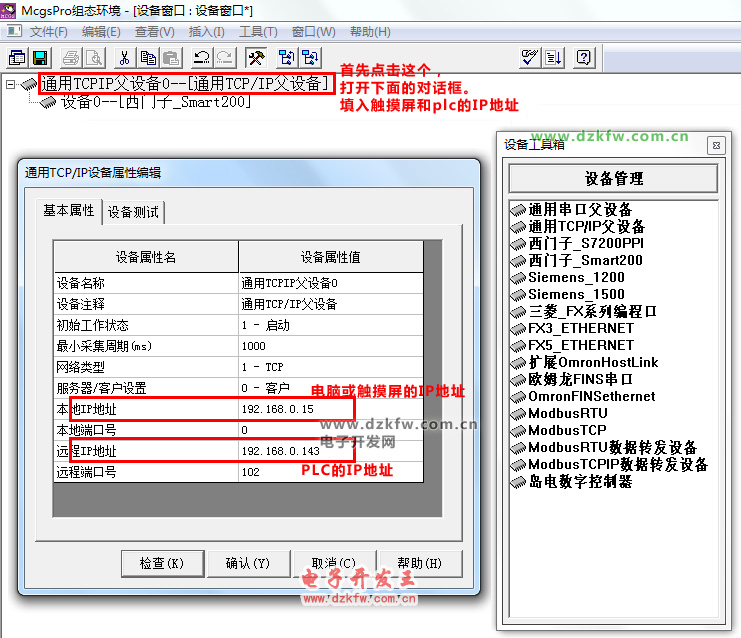The width and height of the screenshot is (741, 638).
Task: Click the Print toolbar icon
Action: [x=71, y=58]
